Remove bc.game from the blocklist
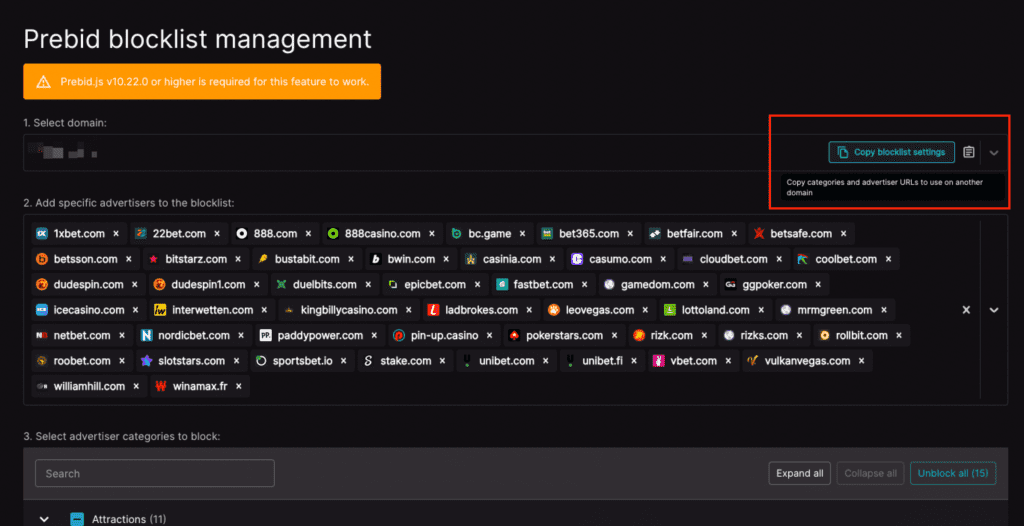 (522, 233)
